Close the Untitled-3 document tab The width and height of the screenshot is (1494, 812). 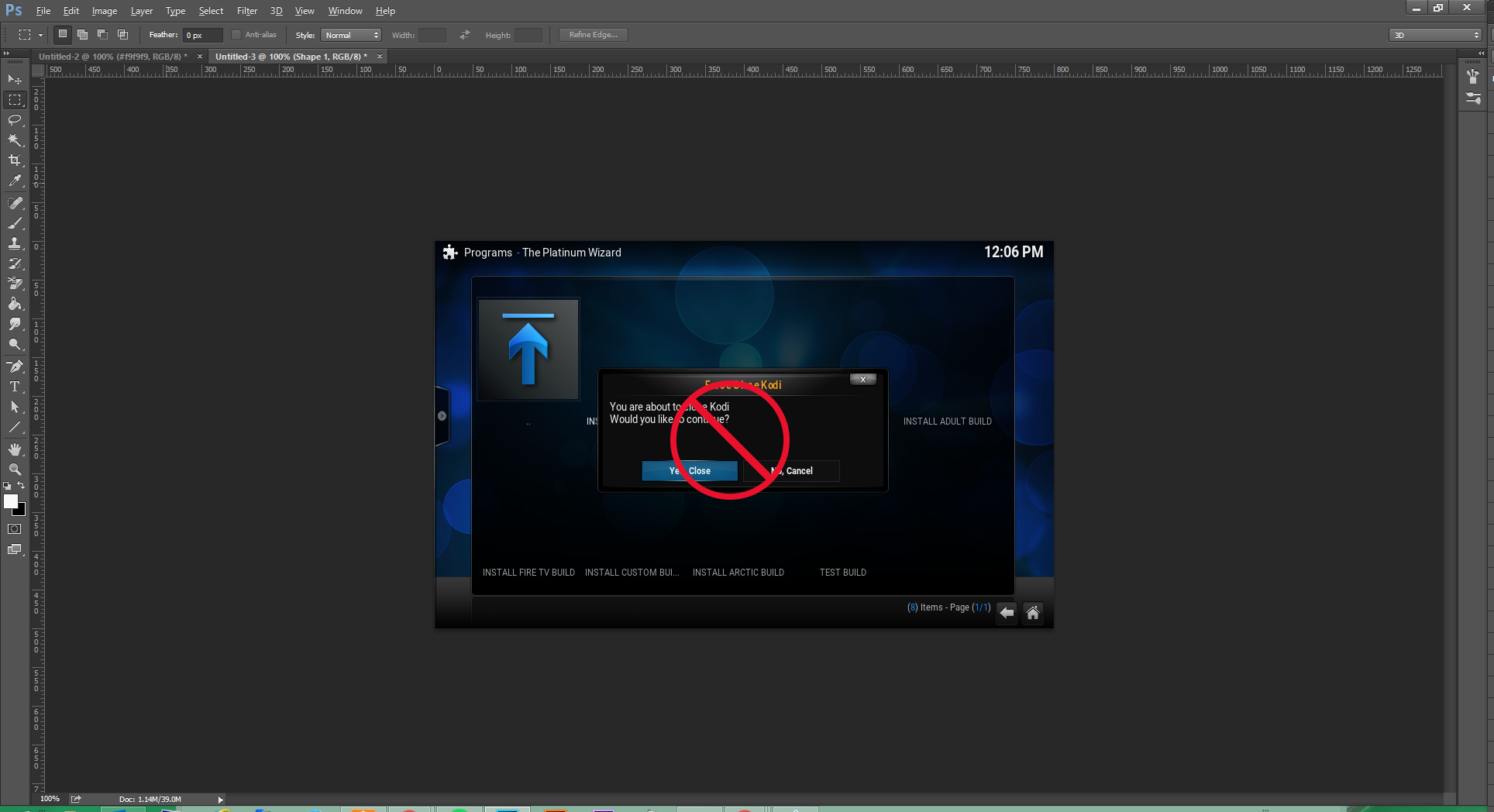click(380, 57)
